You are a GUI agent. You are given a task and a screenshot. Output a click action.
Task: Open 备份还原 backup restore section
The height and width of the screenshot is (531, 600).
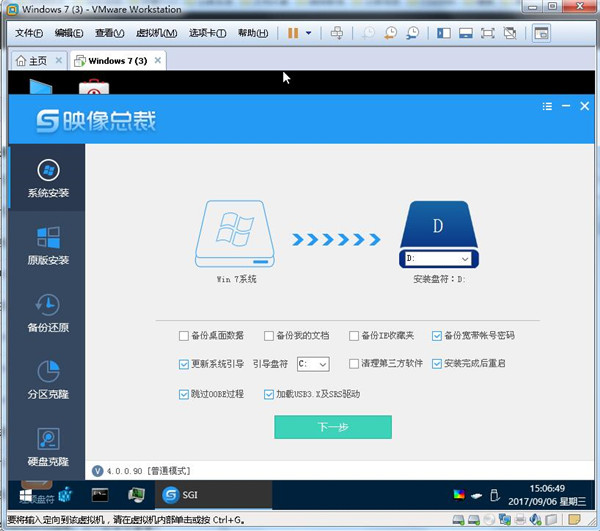[48, 313]
